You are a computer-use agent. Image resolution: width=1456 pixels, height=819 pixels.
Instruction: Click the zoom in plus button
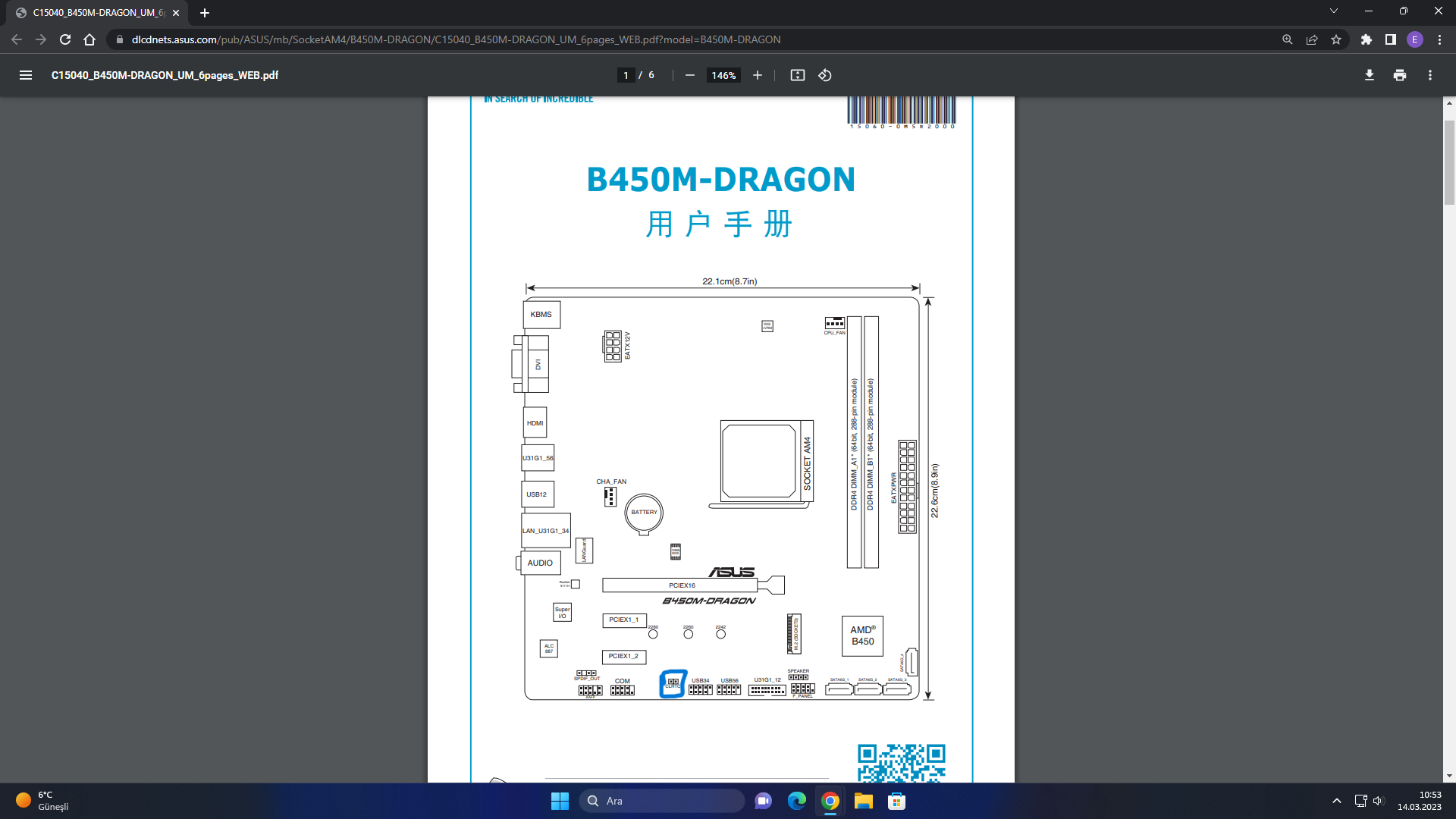pos(757,75)
